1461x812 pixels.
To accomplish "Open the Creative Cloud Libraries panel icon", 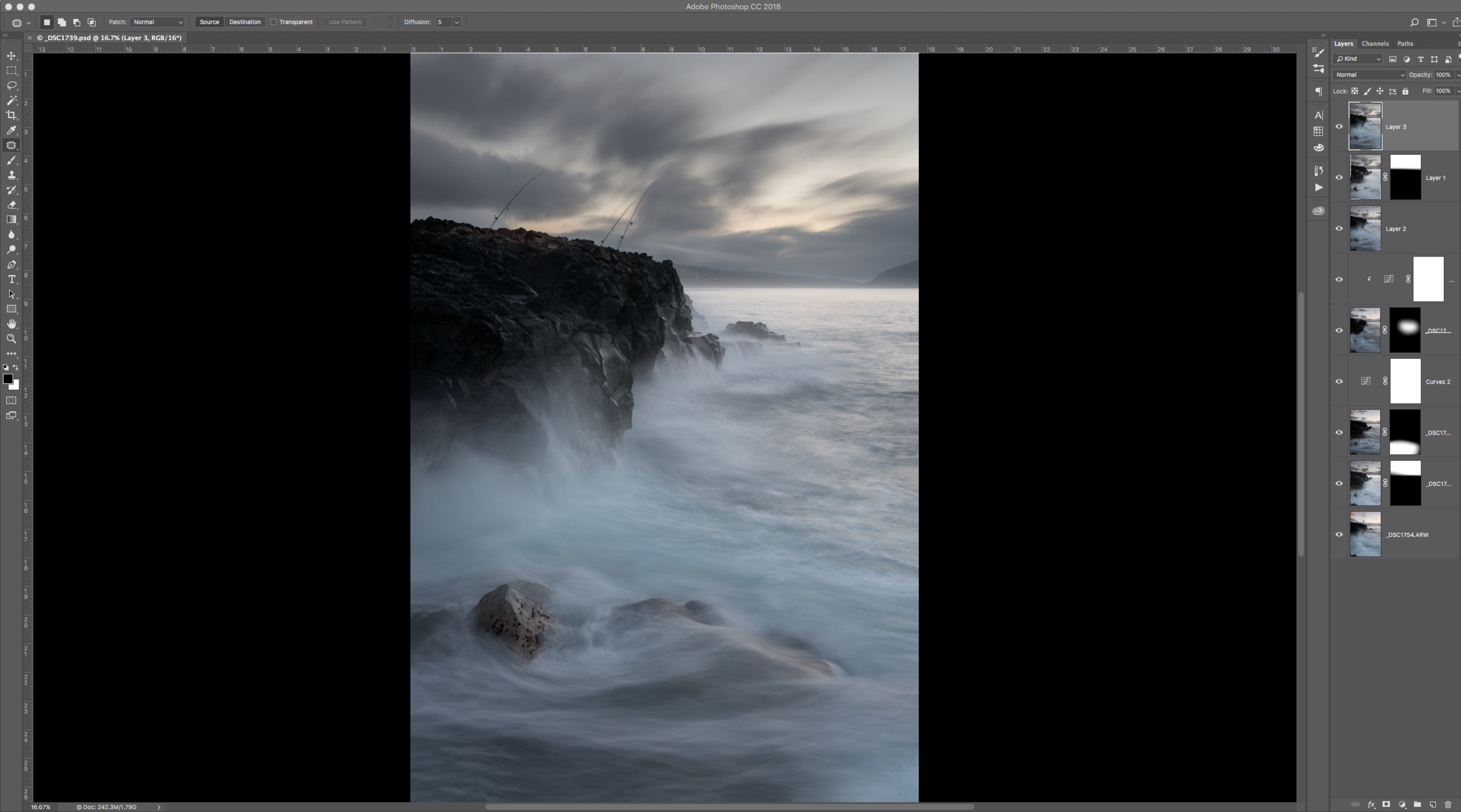I will [x=1318, y=211].
